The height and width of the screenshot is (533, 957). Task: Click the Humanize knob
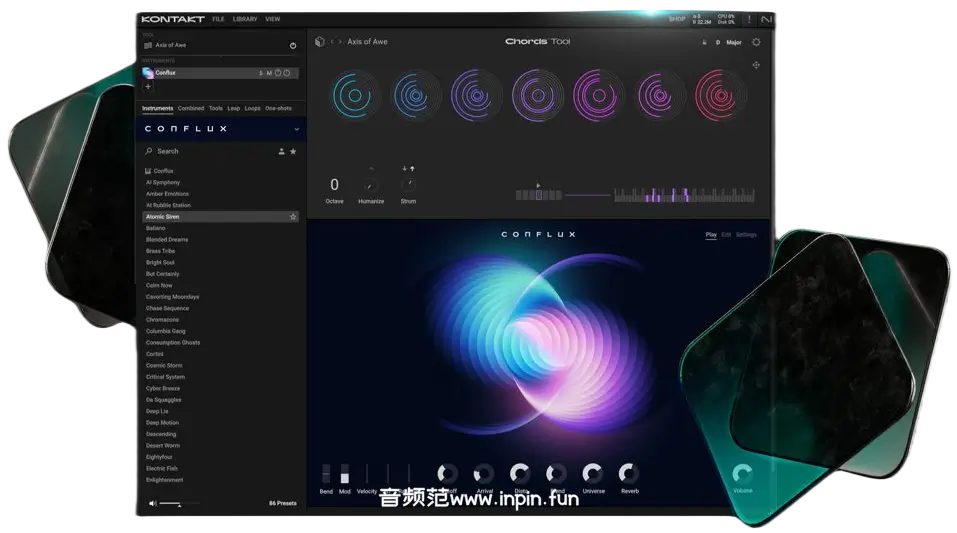pyautogui.click(x=370, y=185)
